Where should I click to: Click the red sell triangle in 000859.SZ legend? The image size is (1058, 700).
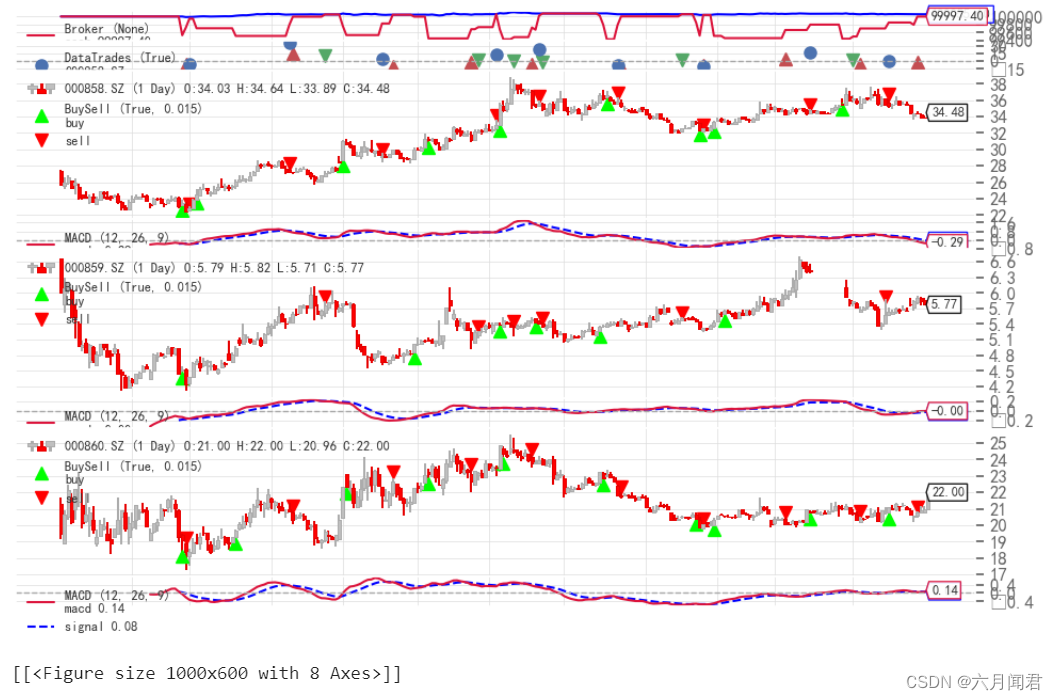42,319
